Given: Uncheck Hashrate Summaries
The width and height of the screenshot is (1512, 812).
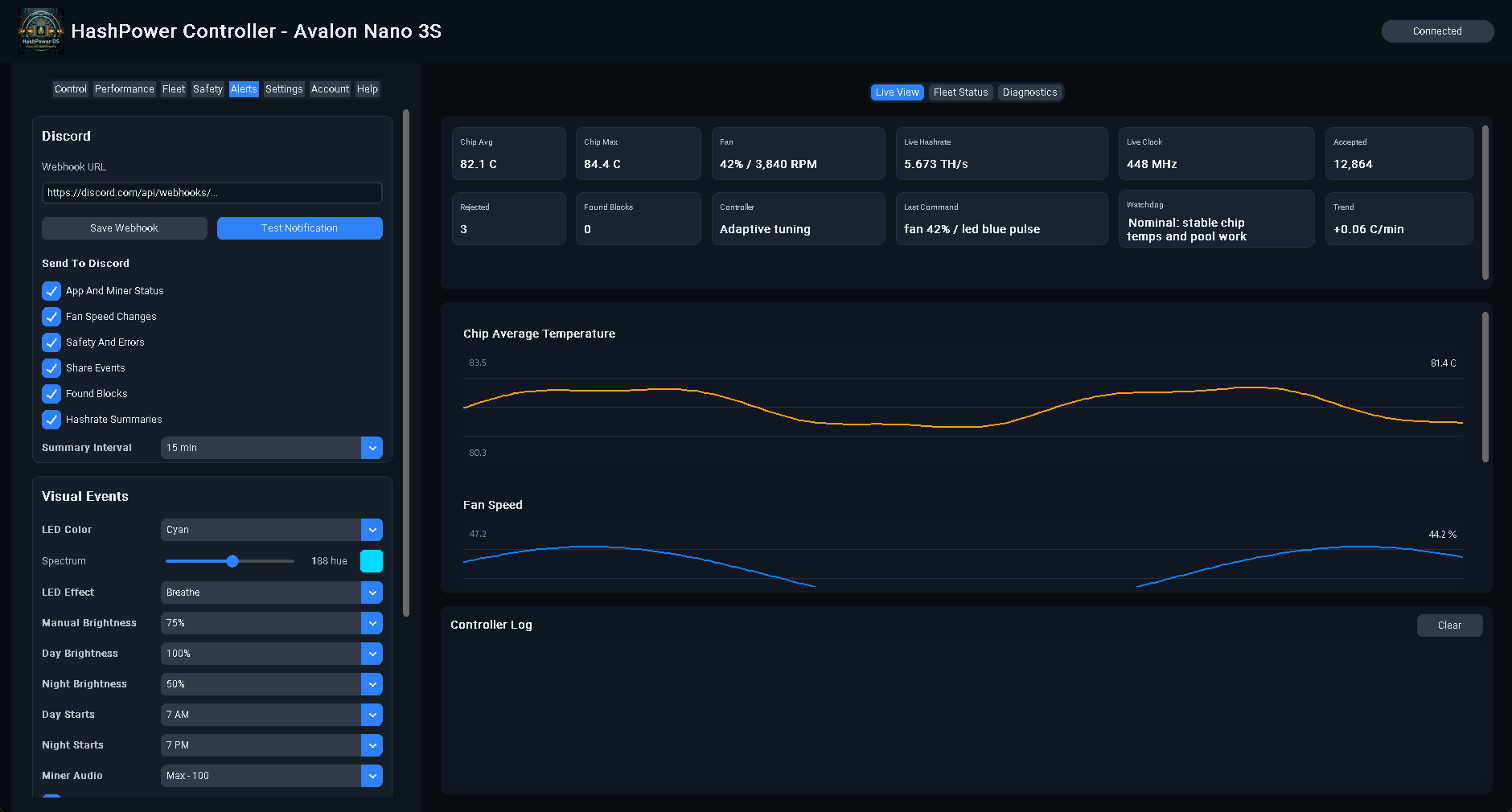Looking at the screenshot, I should coord(51,420).
